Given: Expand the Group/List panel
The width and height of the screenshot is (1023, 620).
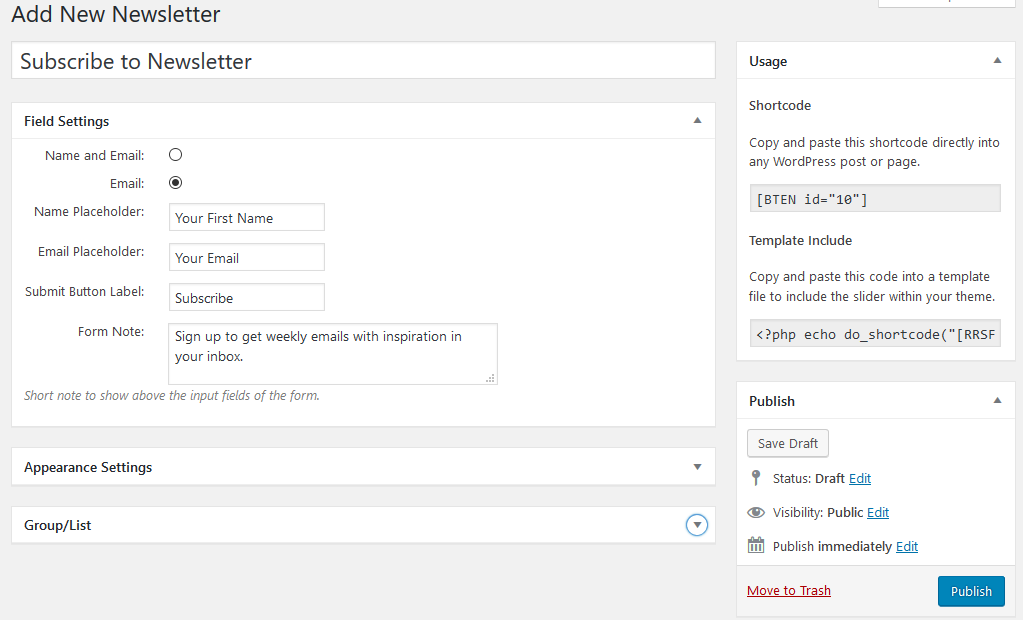Looking at the screenshot, I should tap(697, 525).
